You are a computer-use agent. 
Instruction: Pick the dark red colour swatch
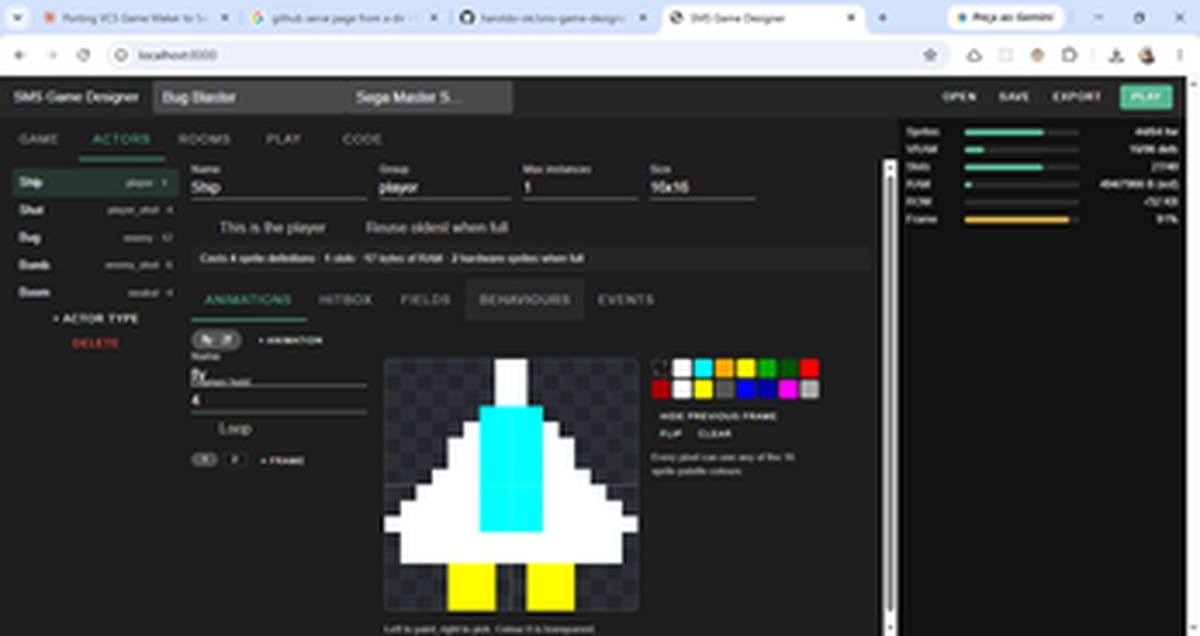pos(661,389)
